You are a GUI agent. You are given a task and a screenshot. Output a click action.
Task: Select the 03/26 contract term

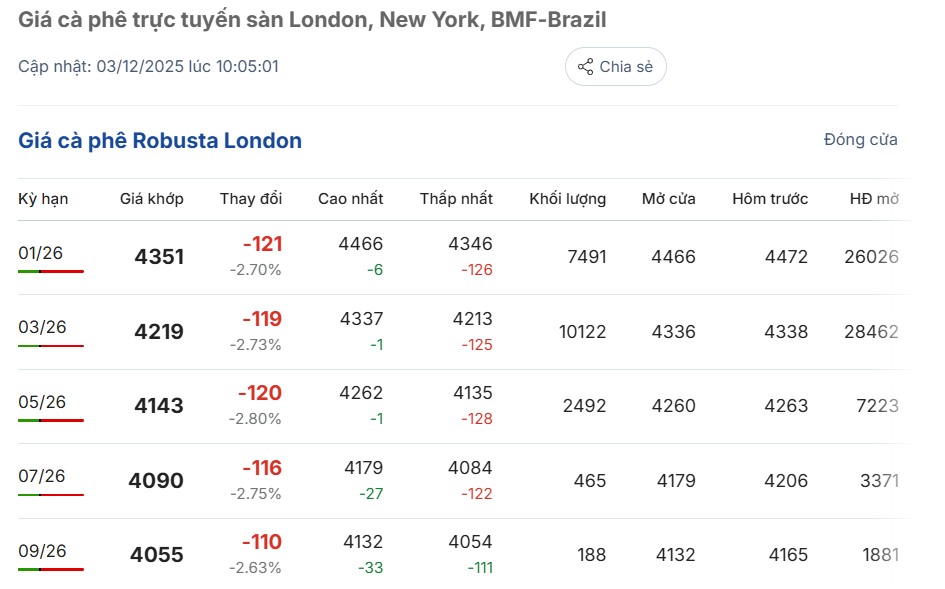coord(42,327)
